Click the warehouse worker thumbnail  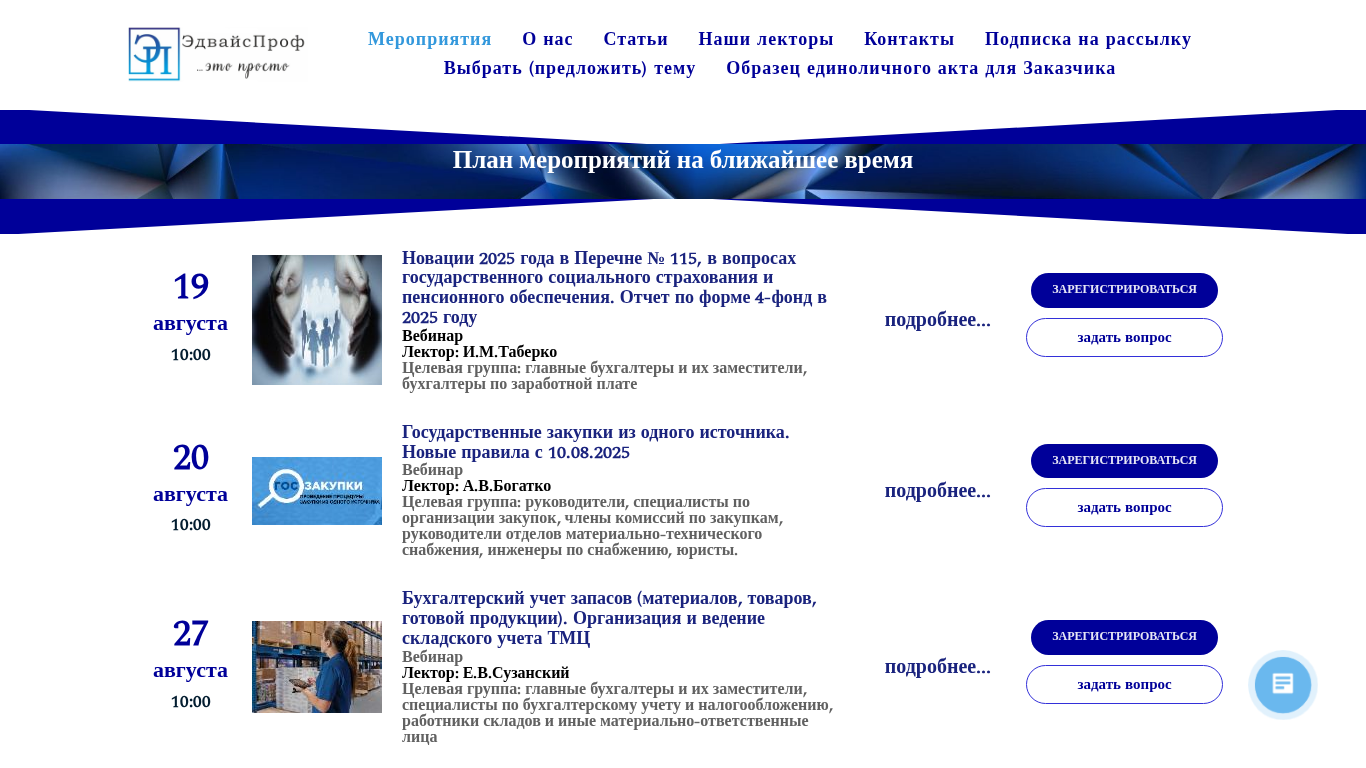(317, 667)
